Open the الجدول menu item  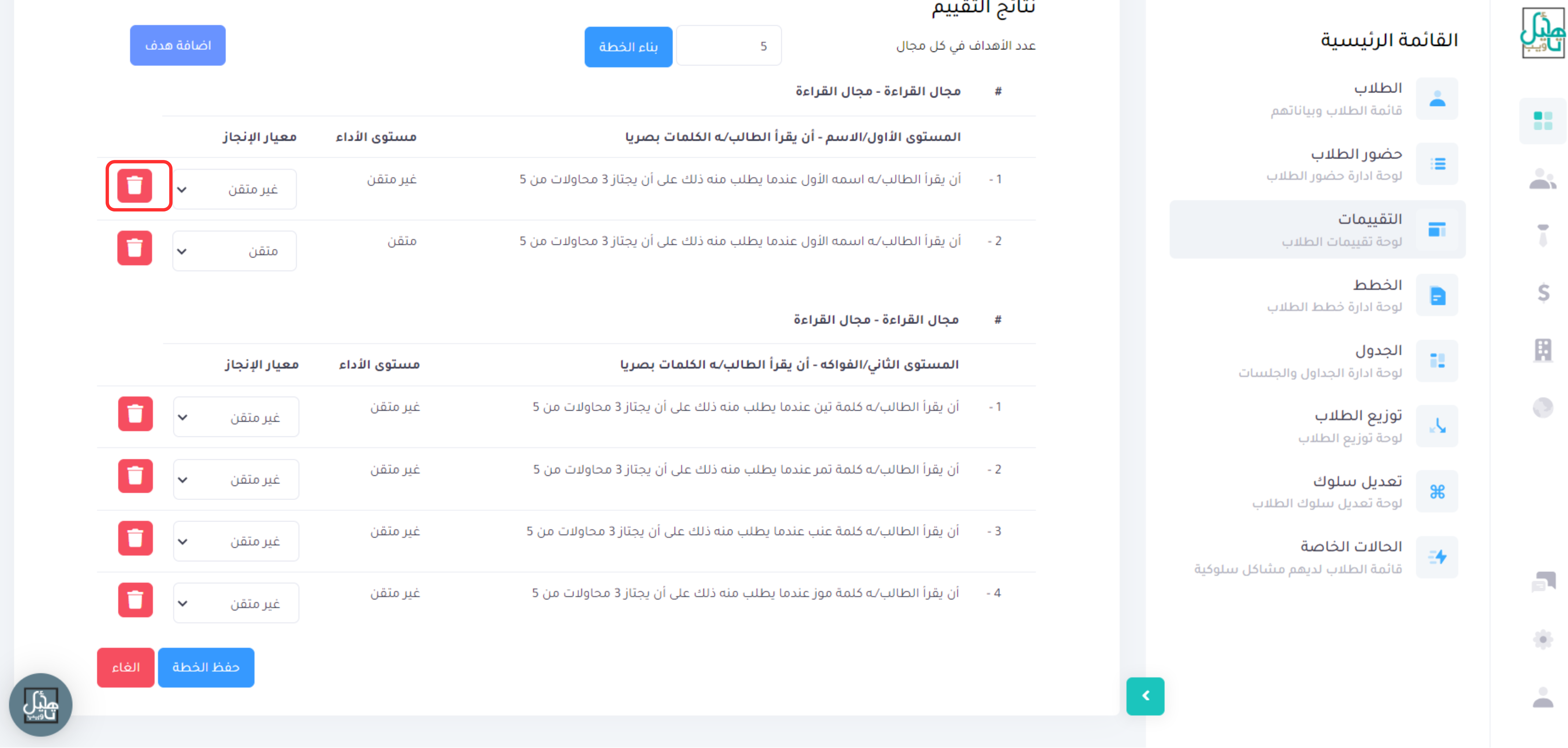(x=1317, y=361)
